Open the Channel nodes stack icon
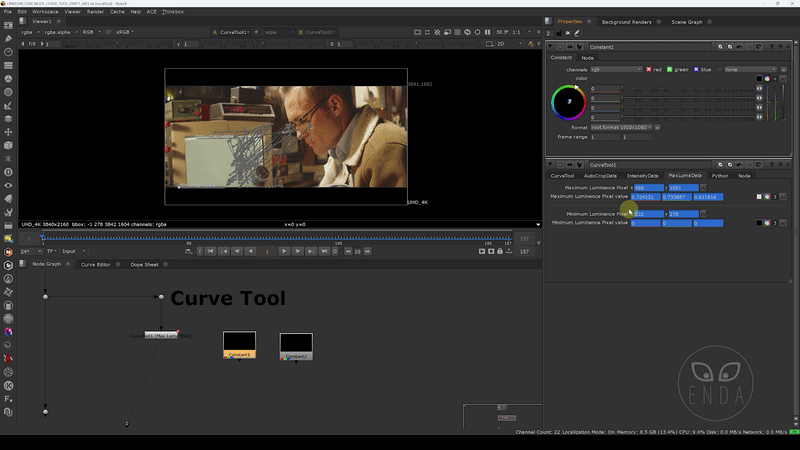800x450 pixels. [8, 65]
